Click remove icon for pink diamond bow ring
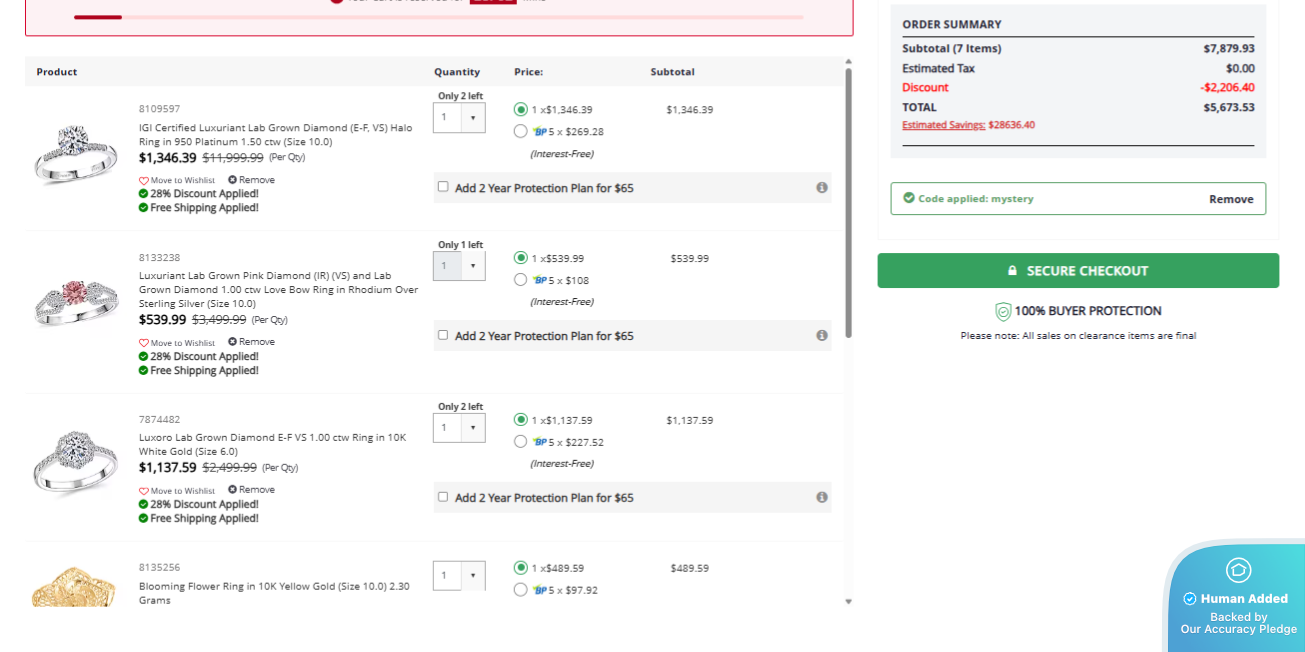The image size is (1305, 652). 233,342
